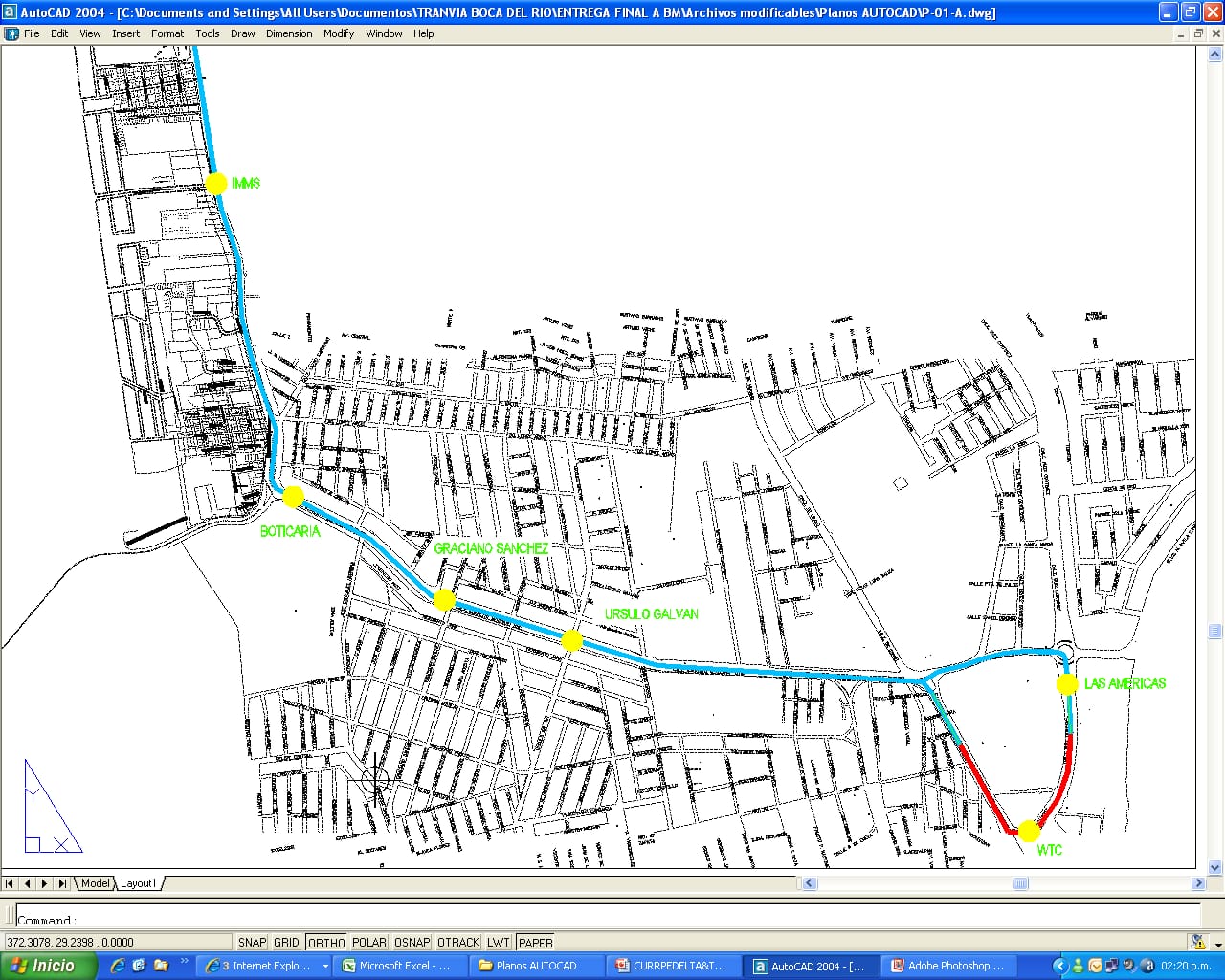Toggle SNAP mode in status bar
Viewport: 1225px width, 980px height.
pyautogui.click(x=252, y=943)
